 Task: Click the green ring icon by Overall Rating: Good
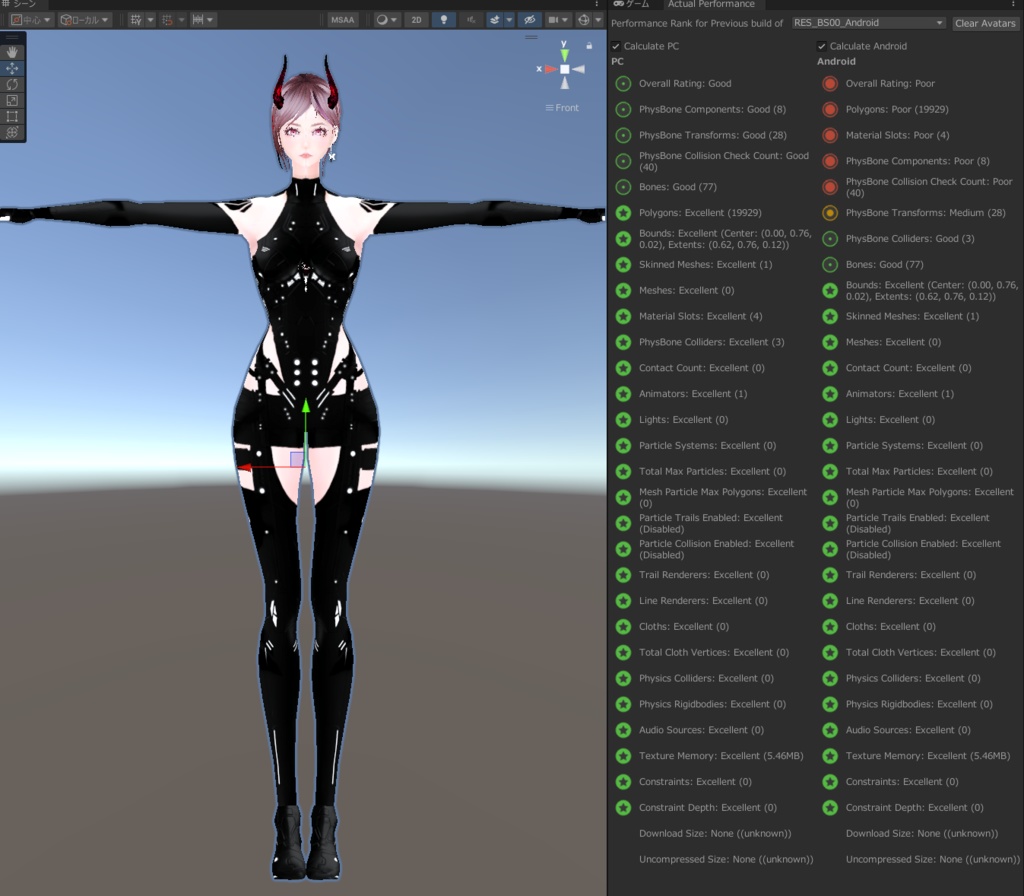pyautogui.click(x=624, y=84)
